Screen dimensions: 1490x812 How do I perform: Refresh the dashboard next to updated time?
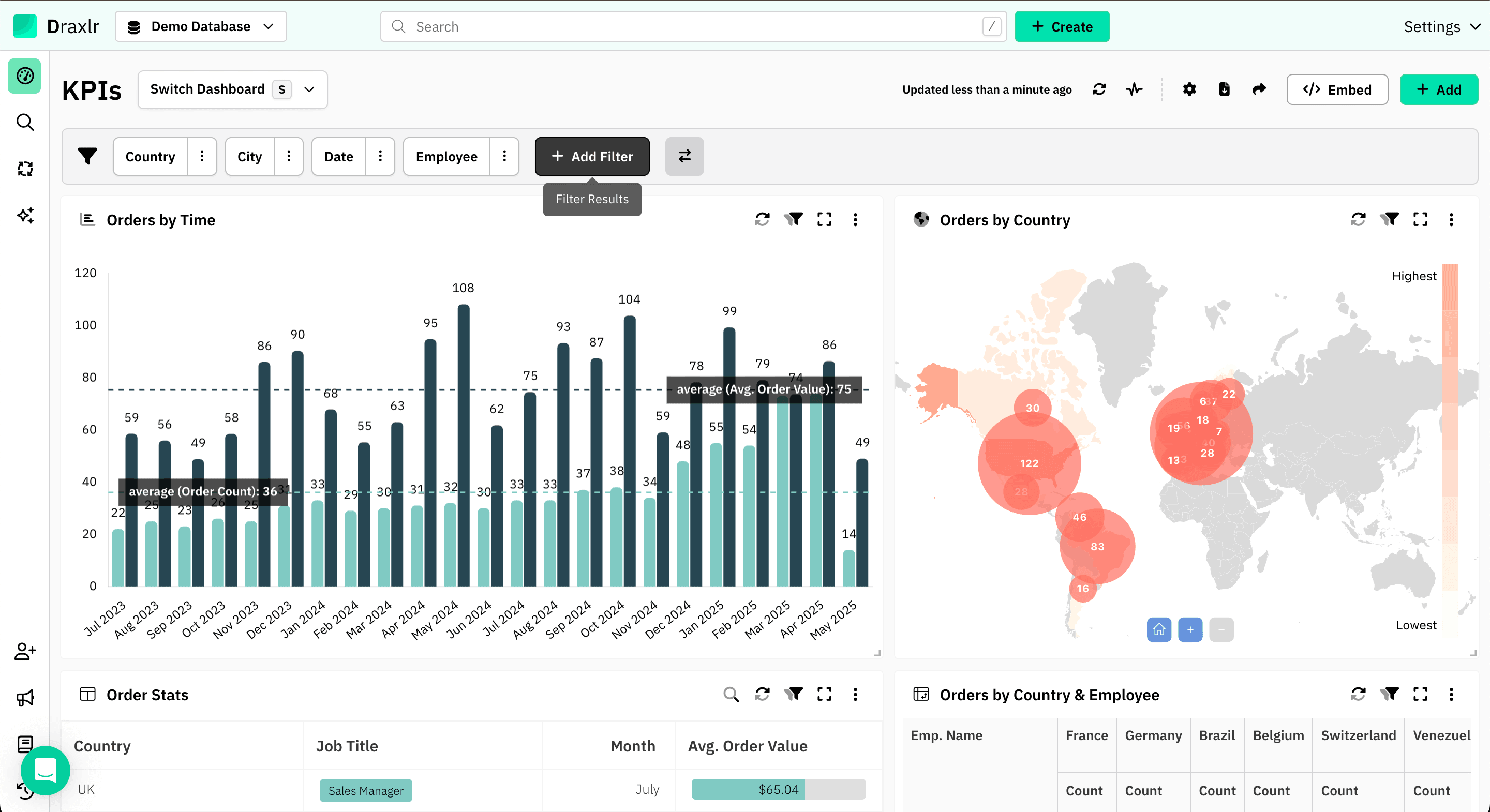tap(1099, 89)
